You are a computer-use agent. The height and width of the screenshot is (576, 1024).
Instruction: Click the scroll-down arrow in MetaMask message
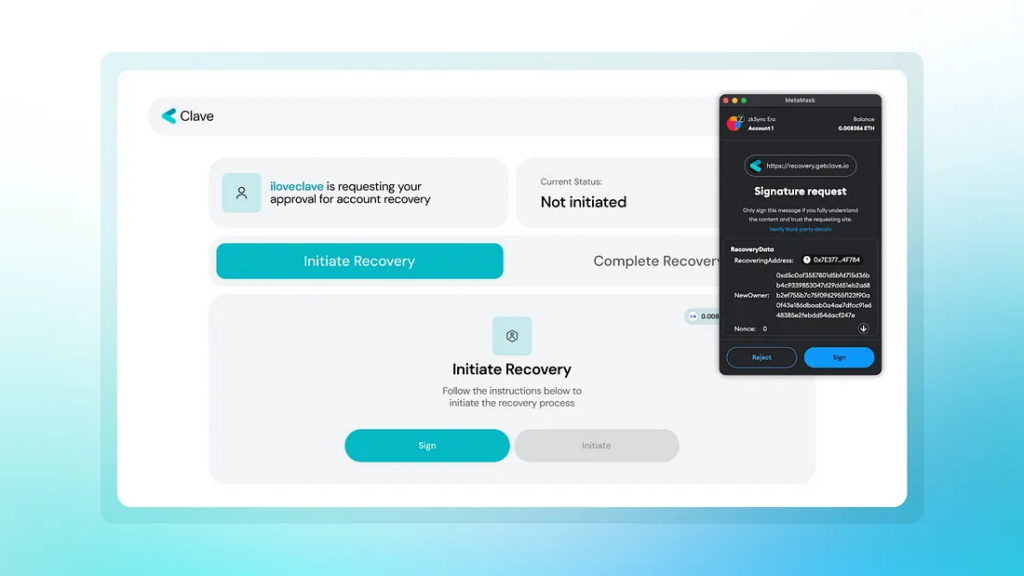tap(863, 328)
